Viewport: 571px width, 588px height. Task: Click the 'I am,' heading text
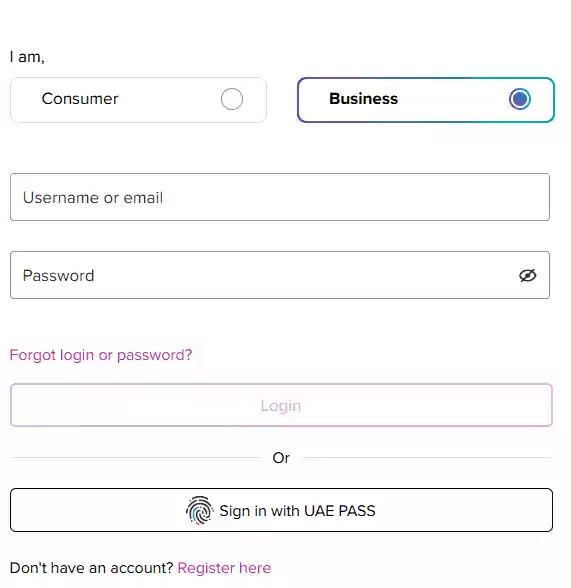(27, 57)
